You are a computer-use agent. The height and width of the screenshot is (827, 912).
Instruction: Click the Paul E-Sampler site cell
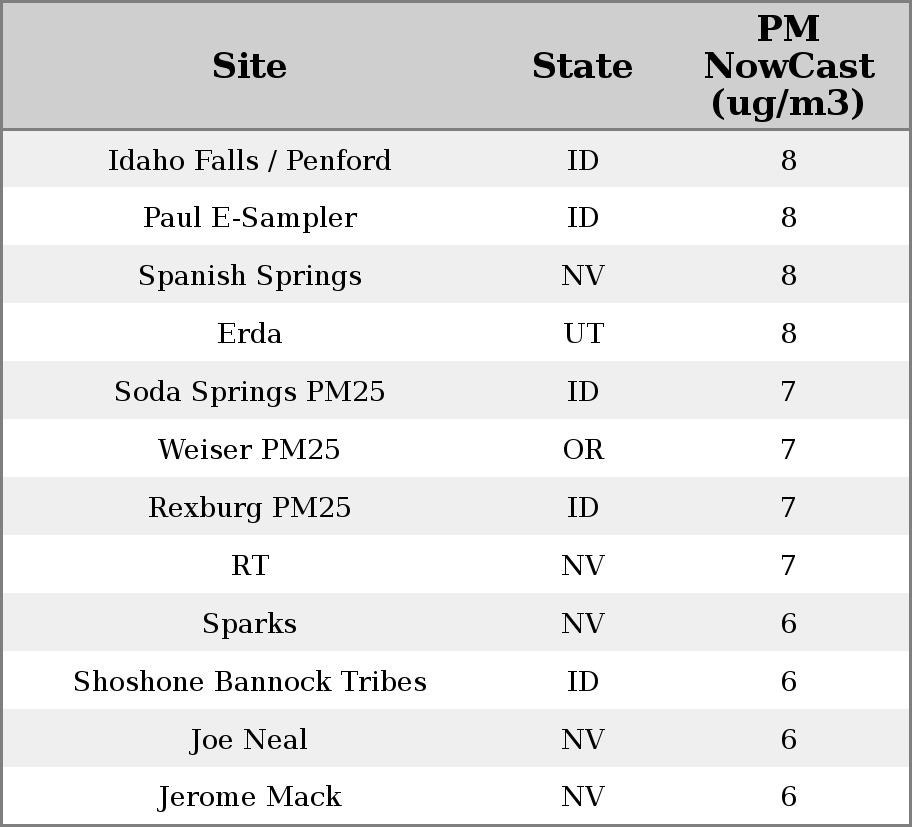(250, 218)
